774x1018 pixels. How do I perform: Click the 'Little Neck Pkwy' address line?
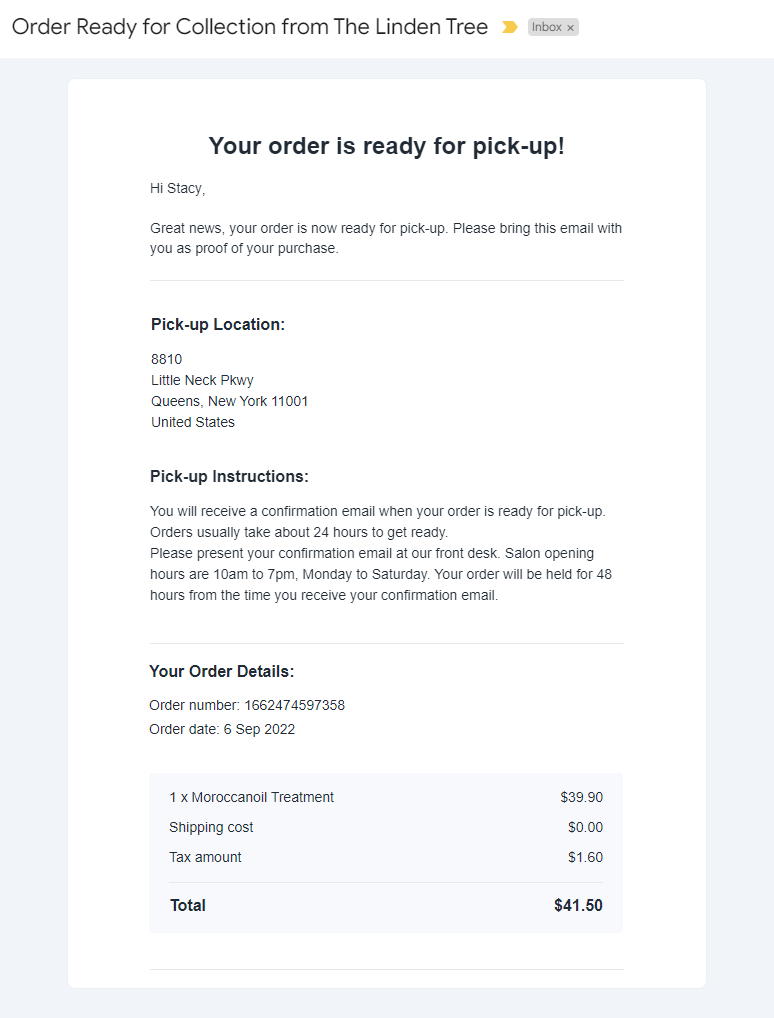[x=202, y=380]
